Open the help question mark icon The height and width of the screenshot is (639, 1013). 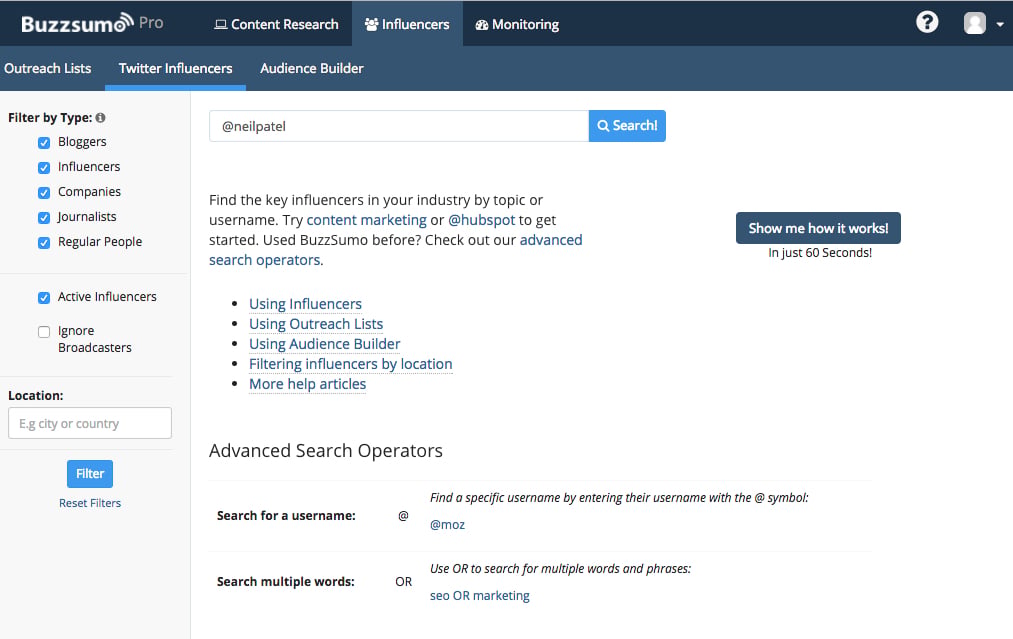927,23
